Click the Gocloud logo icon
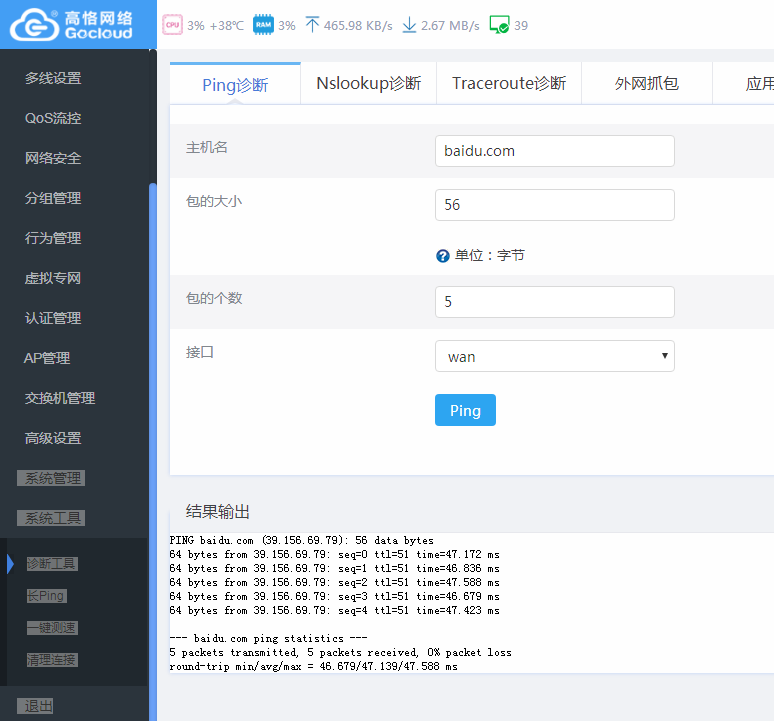Image resolution: width=774 pixels, height=721 pixels. pyautogui.click(x=34, y=25)
